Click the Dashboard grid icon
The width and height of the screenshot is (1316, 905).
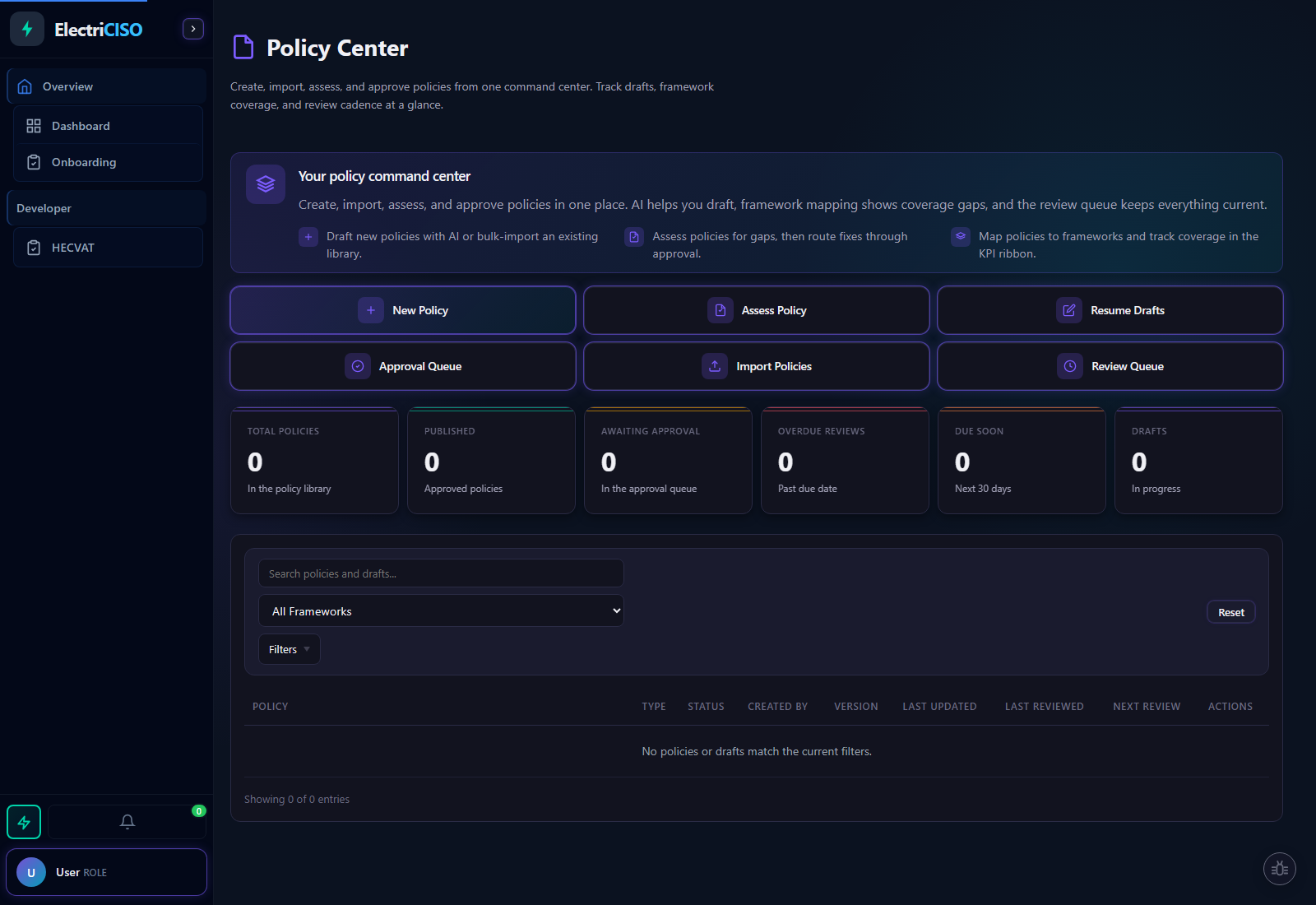[x=34, y=125]
